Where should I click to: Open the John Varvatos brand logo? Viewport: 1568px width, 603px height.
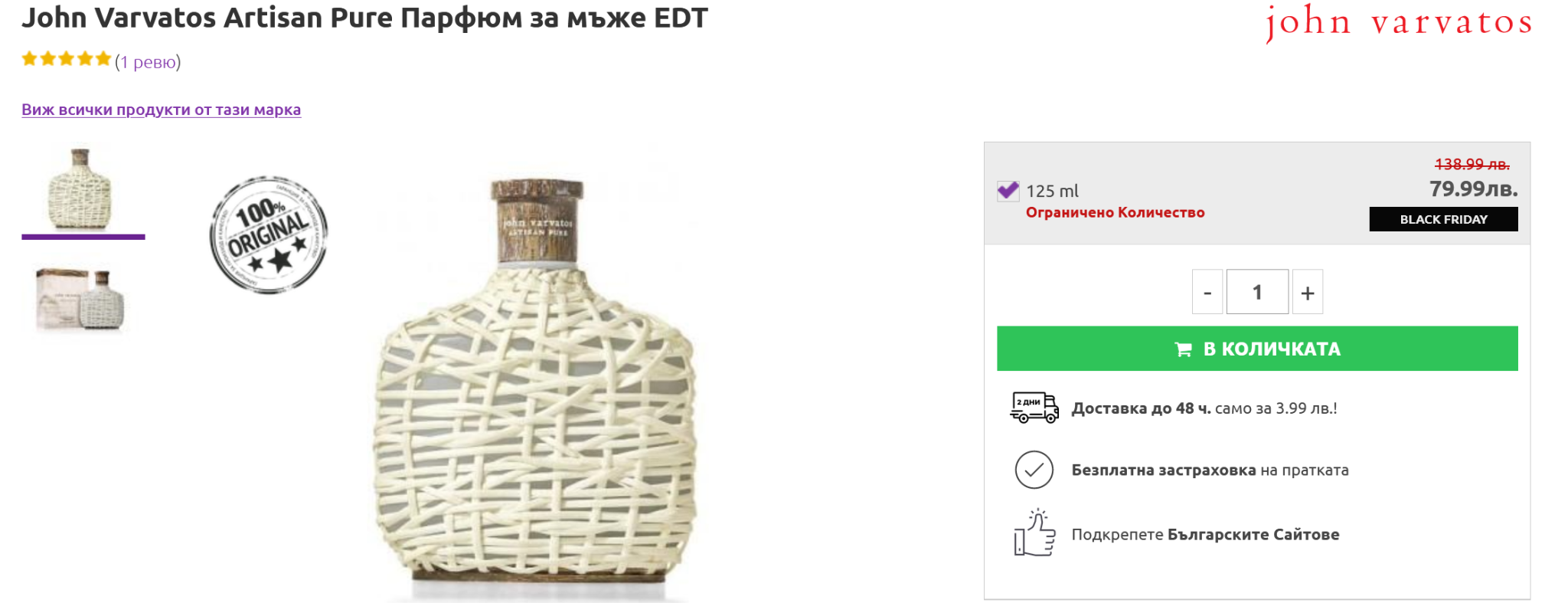pos(1398,22)
